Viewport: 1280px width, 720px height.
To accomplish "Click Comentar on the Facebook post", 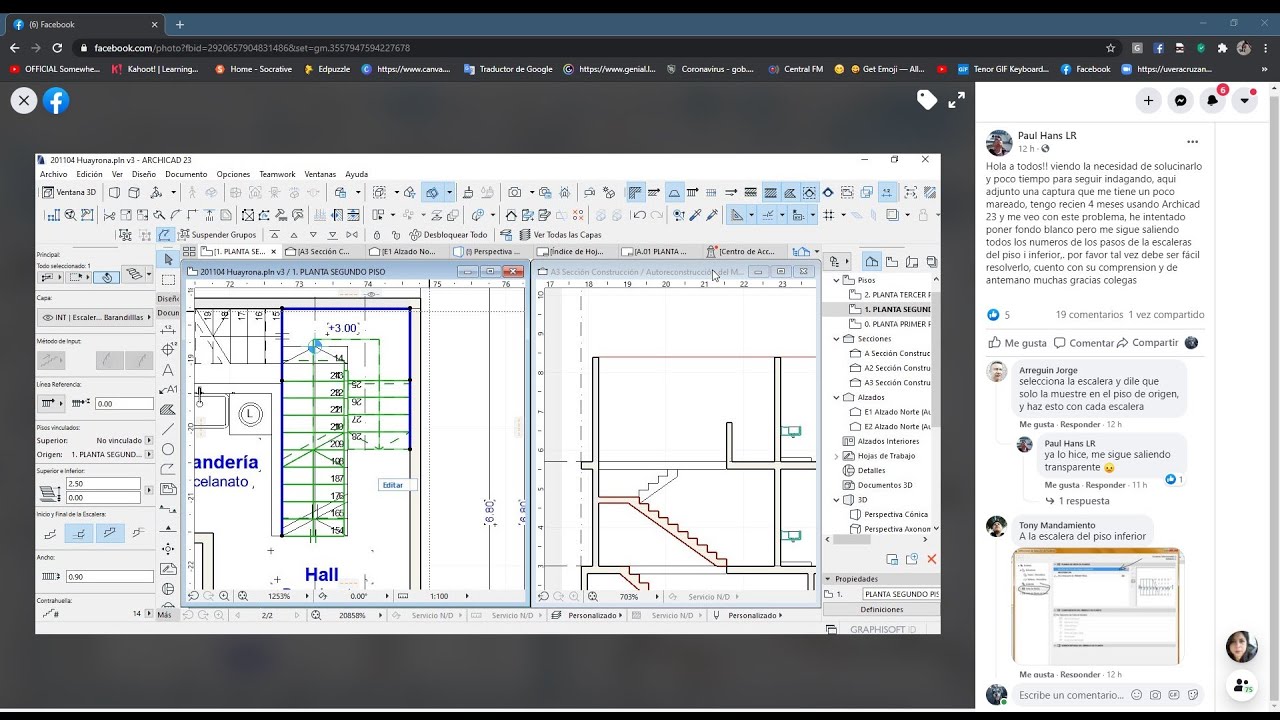I will pyautogui.click(x=1083, y=343).
